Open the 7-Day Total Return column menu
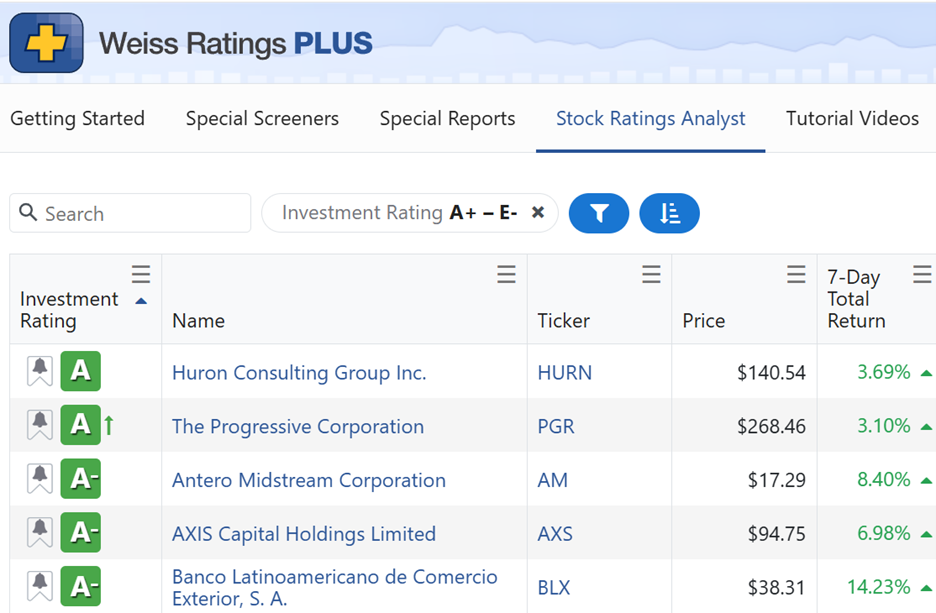 click(922, 275)
